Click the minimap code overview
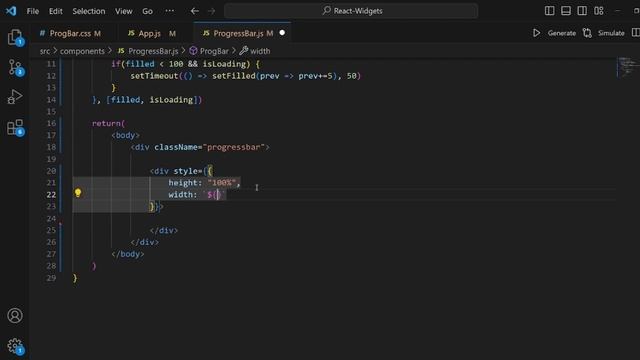The height and width of the screenshot is (360, 640). [x=627, y=67]
